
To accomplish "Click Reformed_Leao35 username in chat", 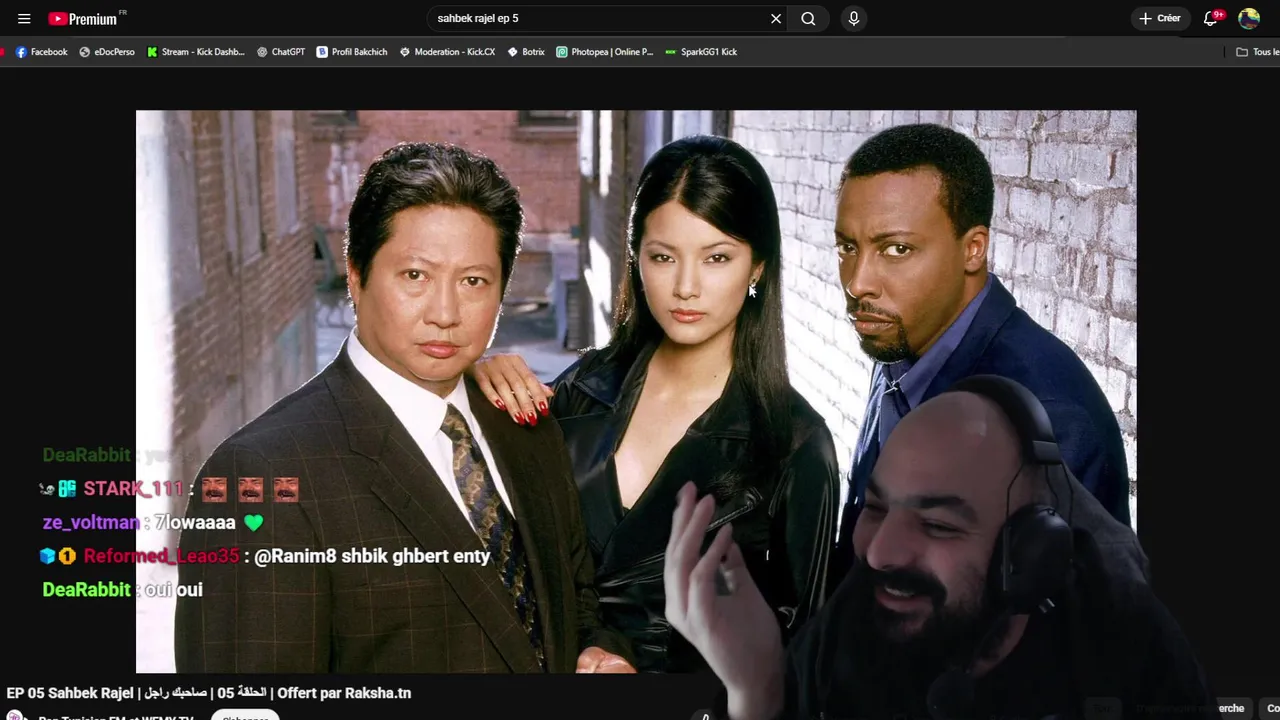I will [x=162, y=556].
